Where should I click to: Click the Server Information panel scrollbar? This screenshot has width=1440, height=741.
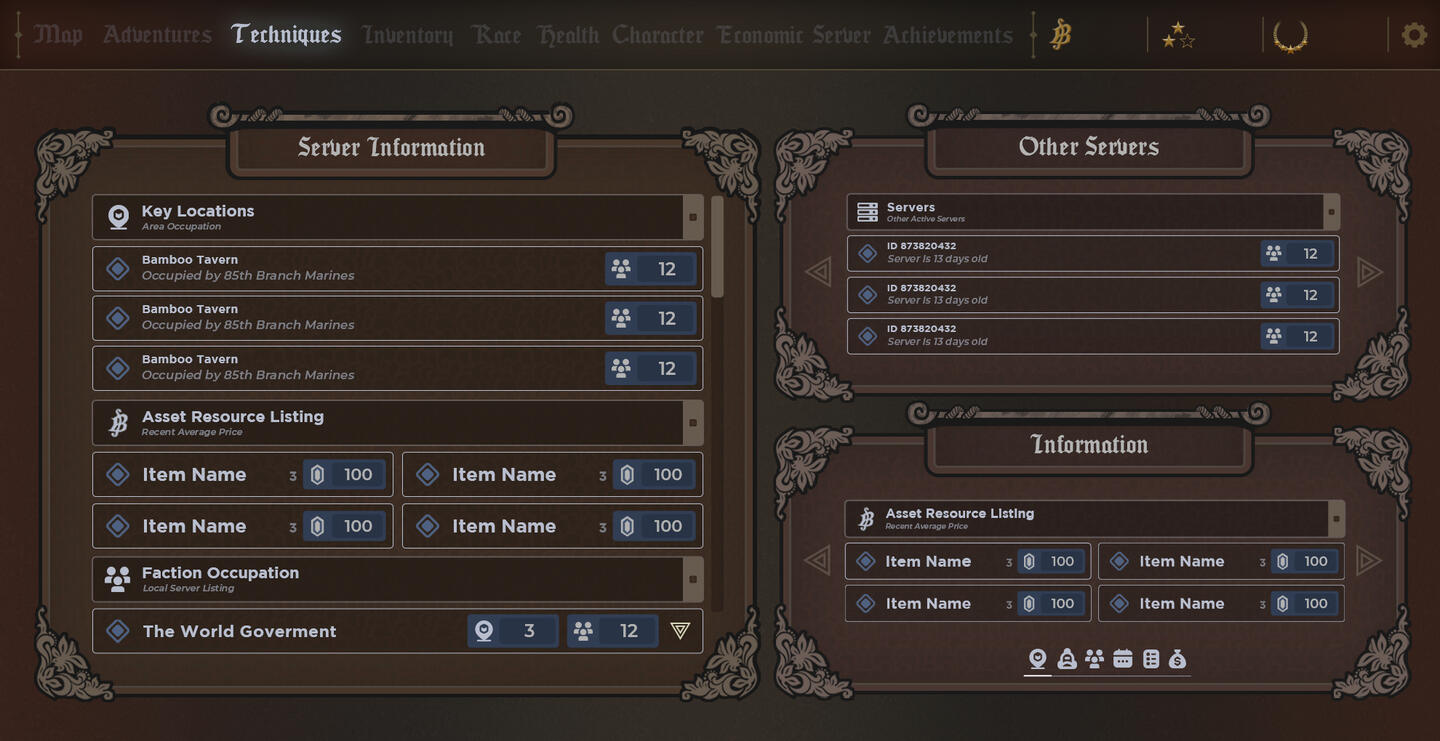(717, 246)
